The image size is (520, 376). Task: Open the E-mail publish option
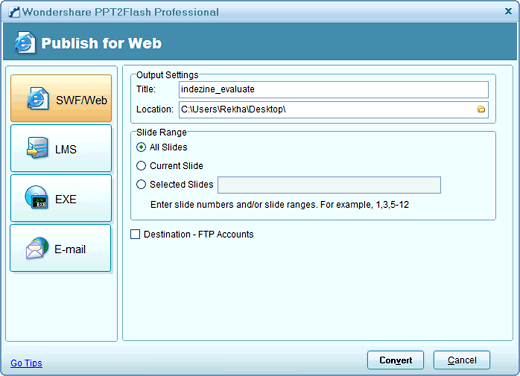61,248
